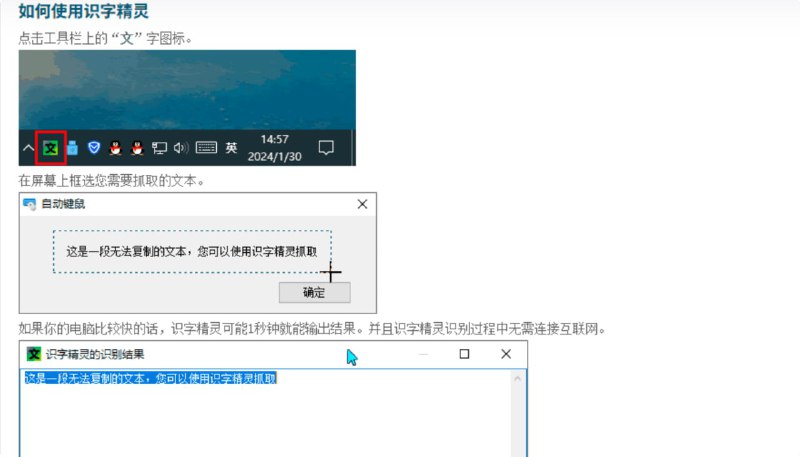Click the result window scrollbar up arrow

(x=517, y=379)
